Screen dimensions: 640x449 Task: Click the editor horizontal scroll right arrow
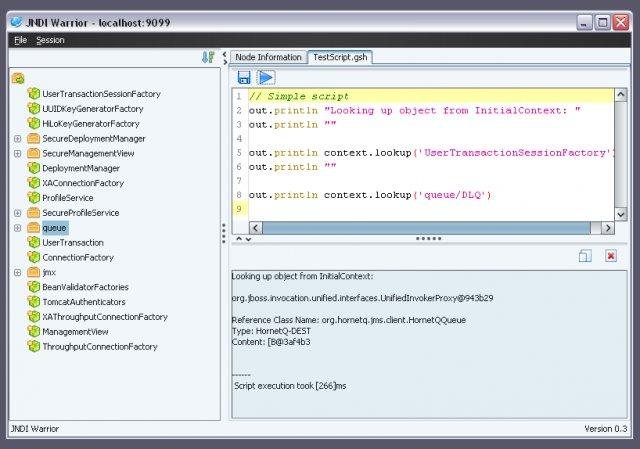(x=608, y=228)
